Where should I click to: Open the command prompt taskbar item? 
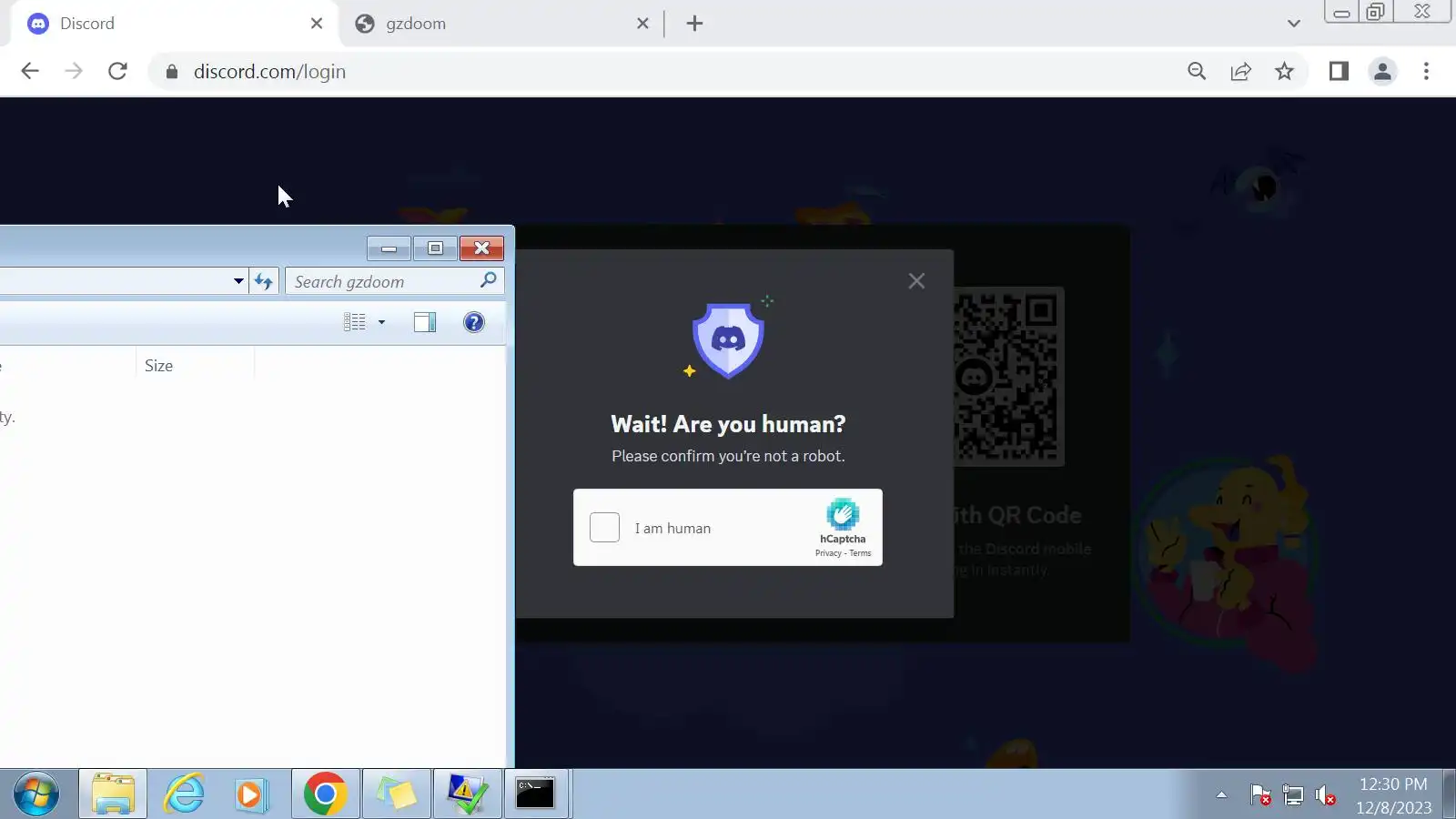click(x=535, y=794)
